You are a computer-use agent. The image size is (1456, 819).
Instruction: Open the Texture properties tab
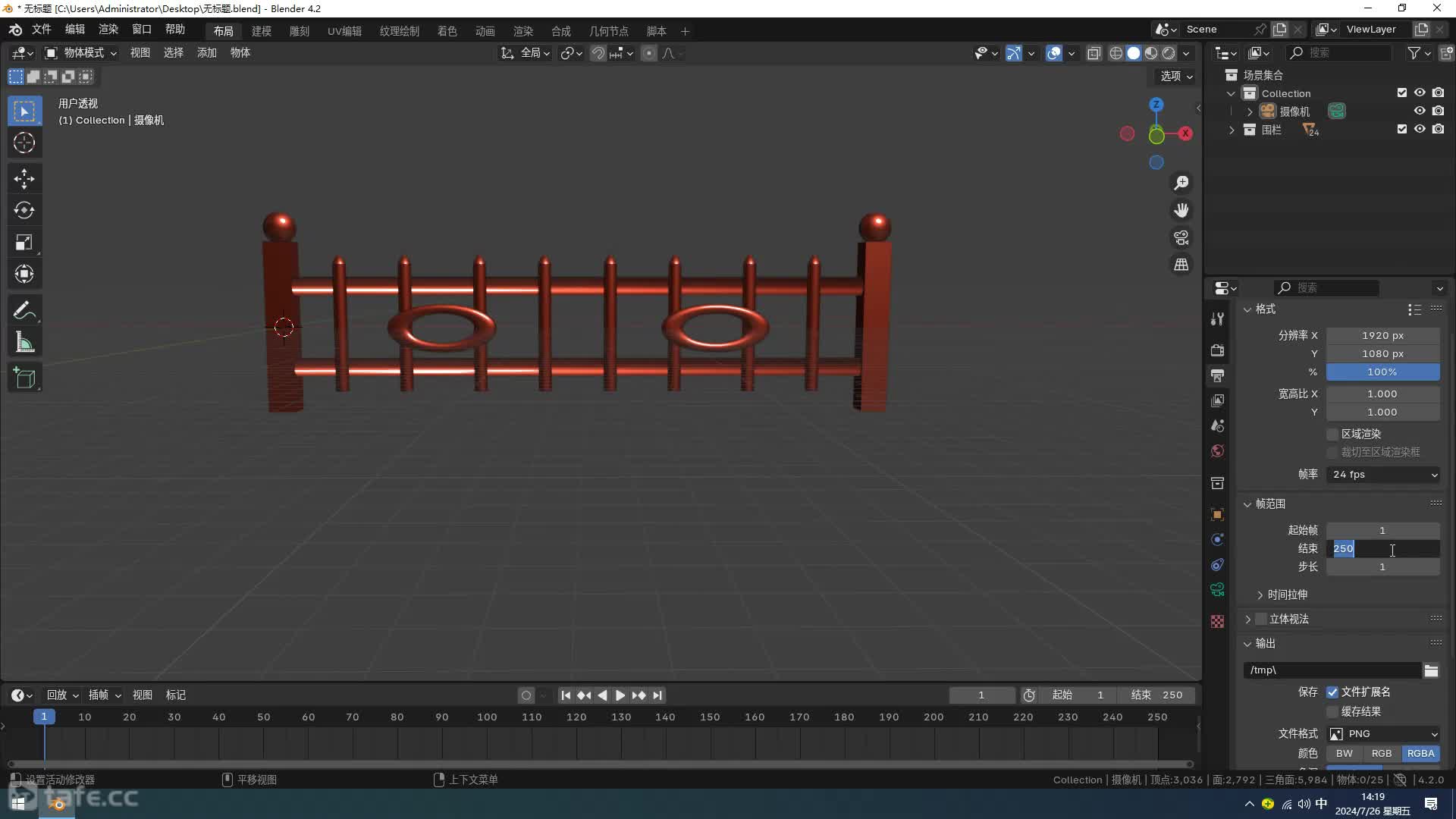pos(1217,621)
